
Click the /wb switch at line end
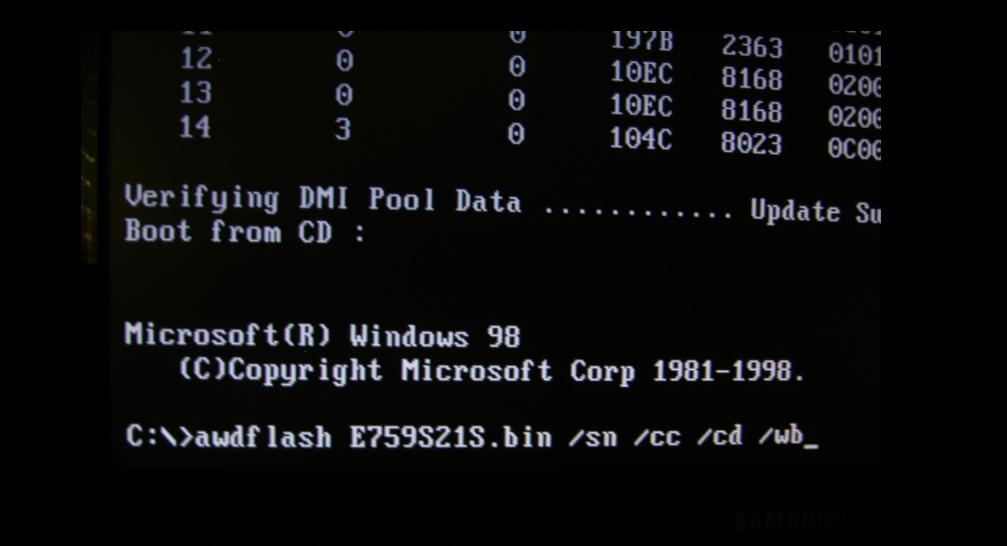(781, 436)
